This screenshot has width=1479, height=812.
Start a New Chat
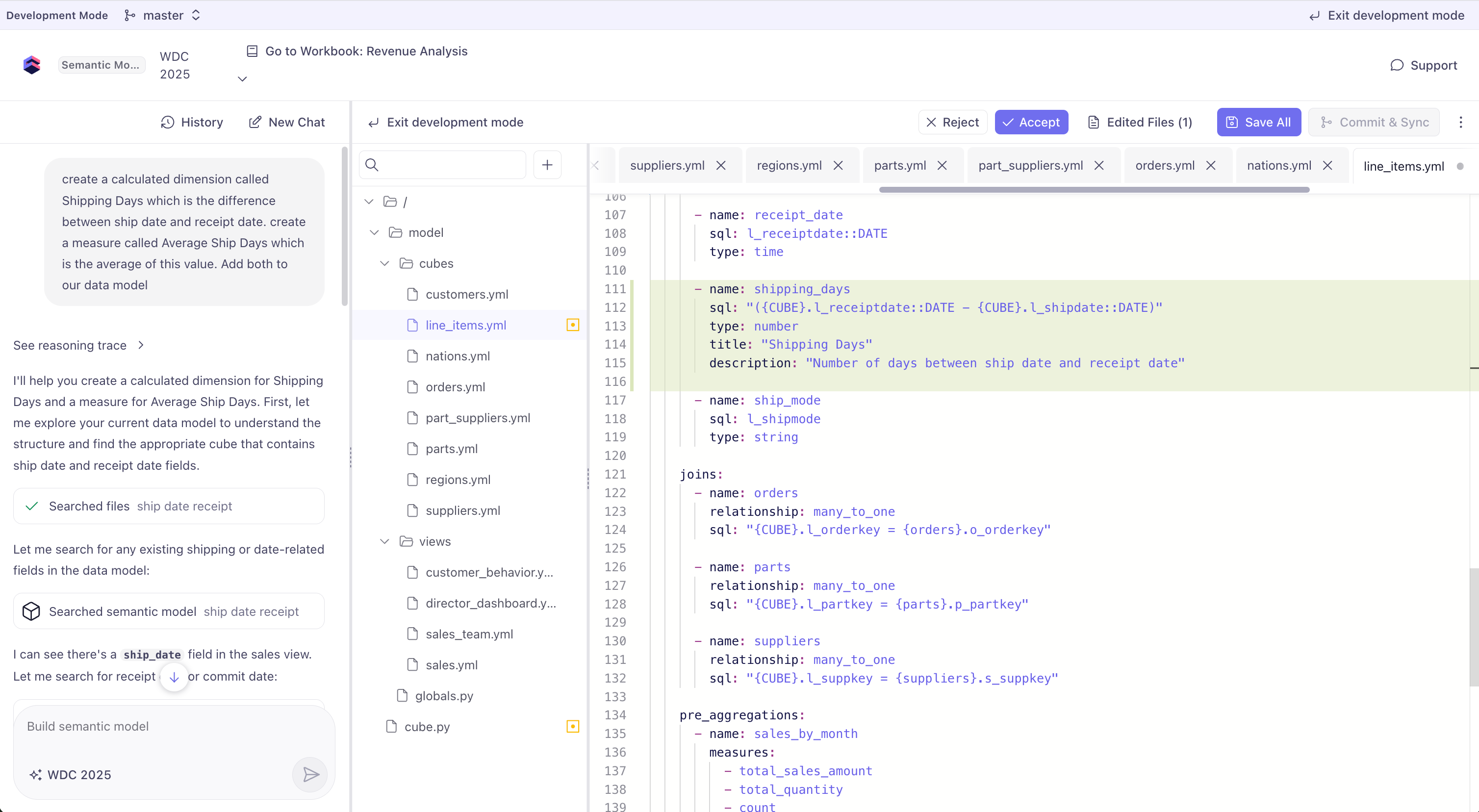point(286,122)
